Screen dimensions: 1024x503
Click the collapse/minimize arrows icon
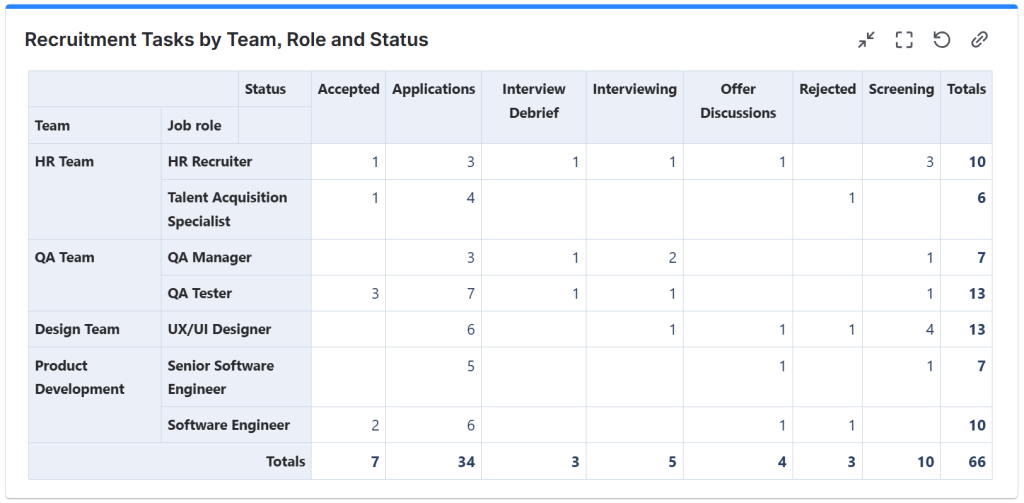[x=866, y=40]
